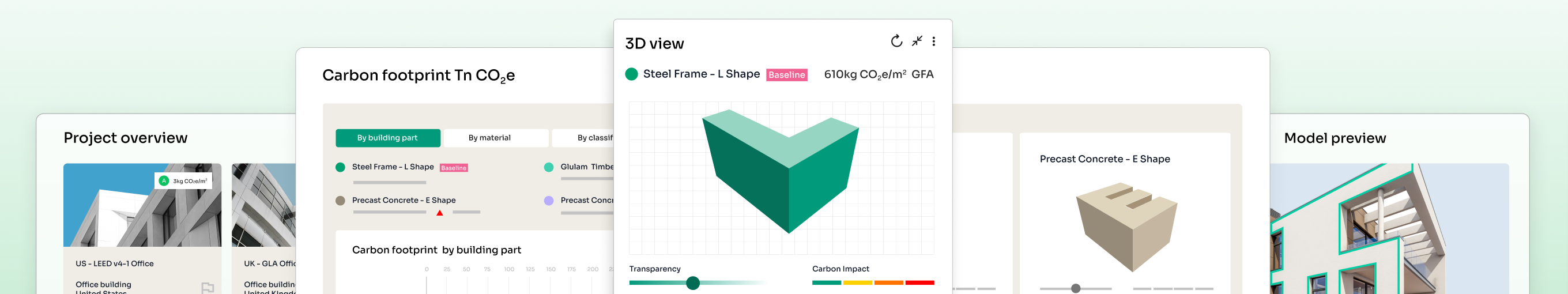This screenshot has width=1568, height=294.
Task: Click the green A rating badge
Action: tap(164, 181)
